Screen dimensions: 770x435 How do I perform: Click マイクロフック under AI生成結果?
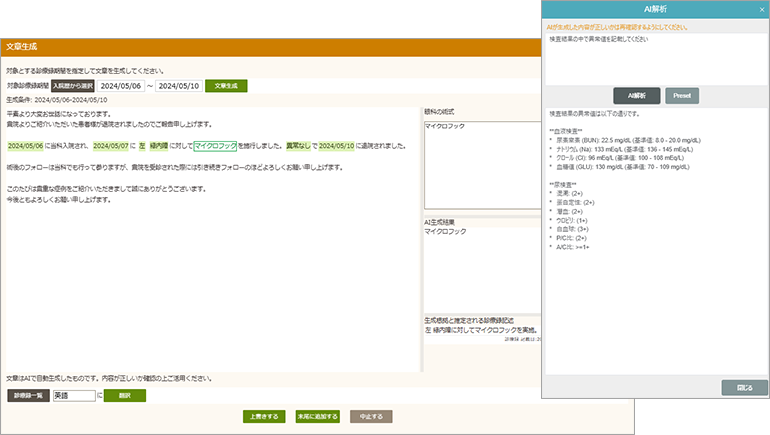[445, 231]
